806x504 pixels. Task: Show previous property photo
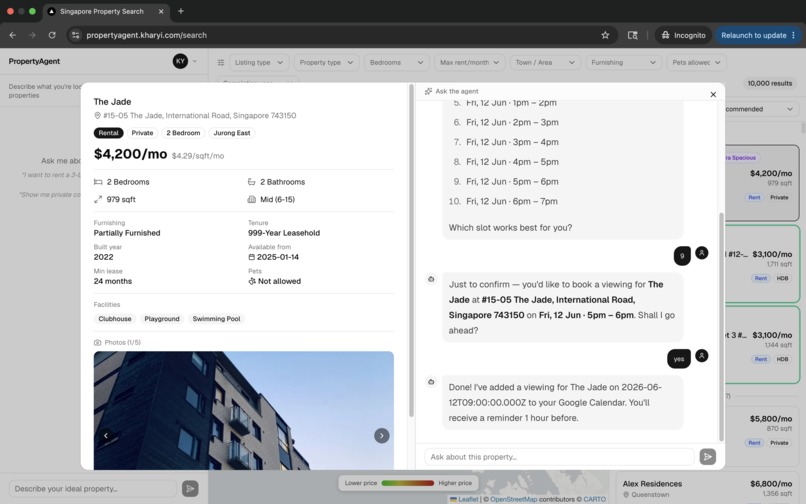[x=106, y=436]
